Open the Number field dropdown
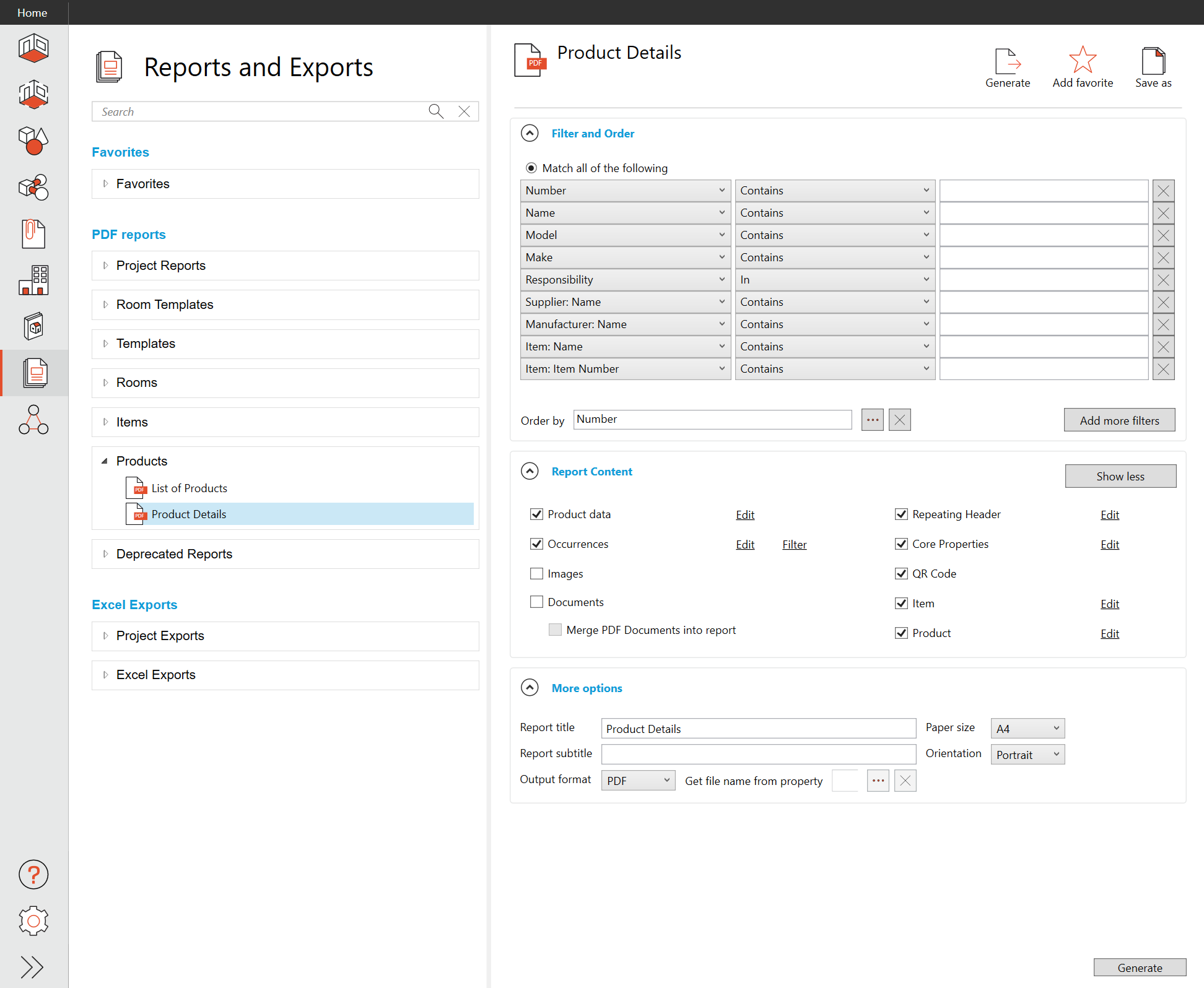The width and height of the screenshot is (1204, 988). pos(626,191)
